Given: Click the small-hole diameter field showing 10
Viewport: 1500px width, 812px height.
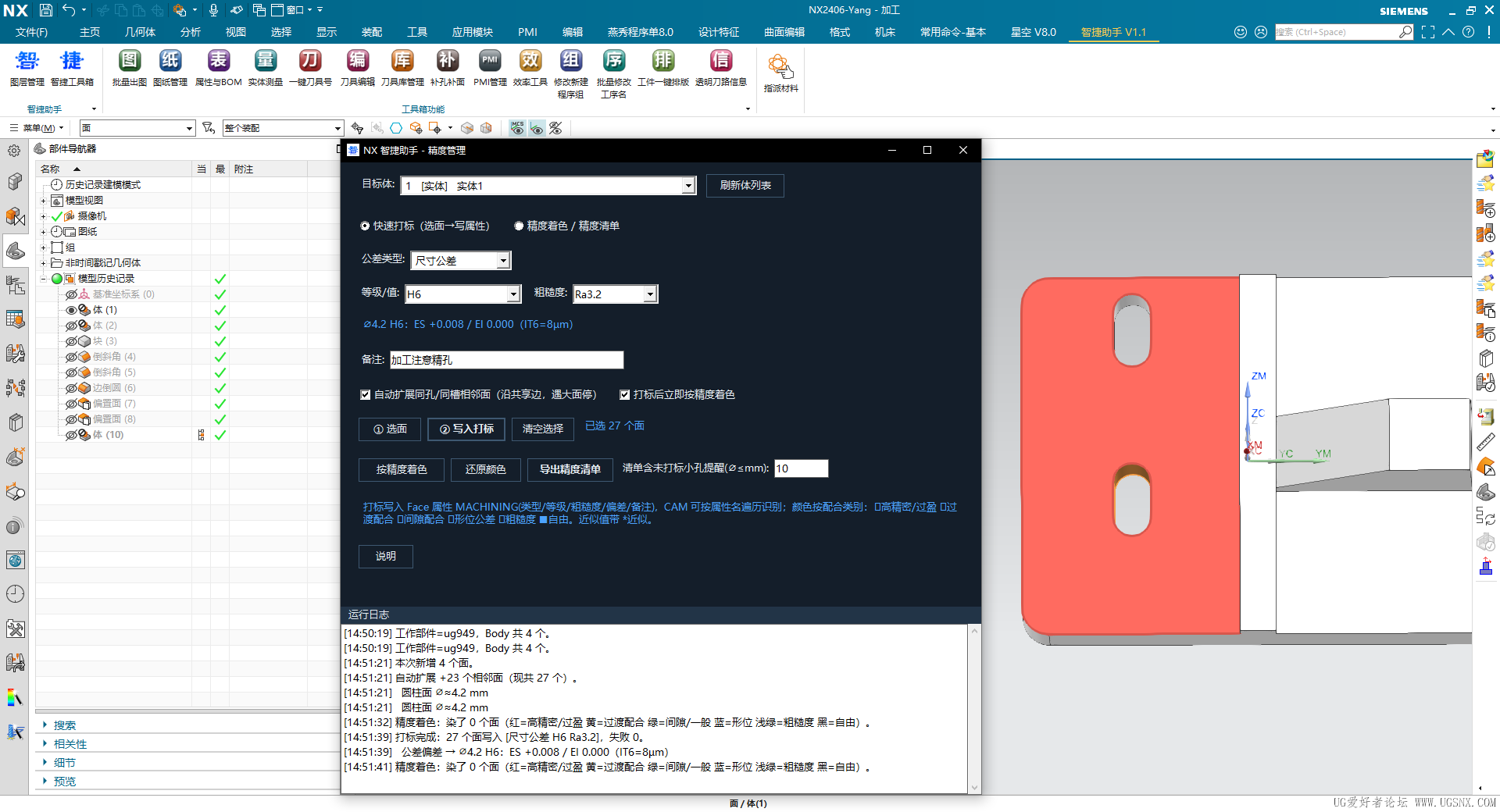Looking at the screenshot, I should click(x=801, y=468).
